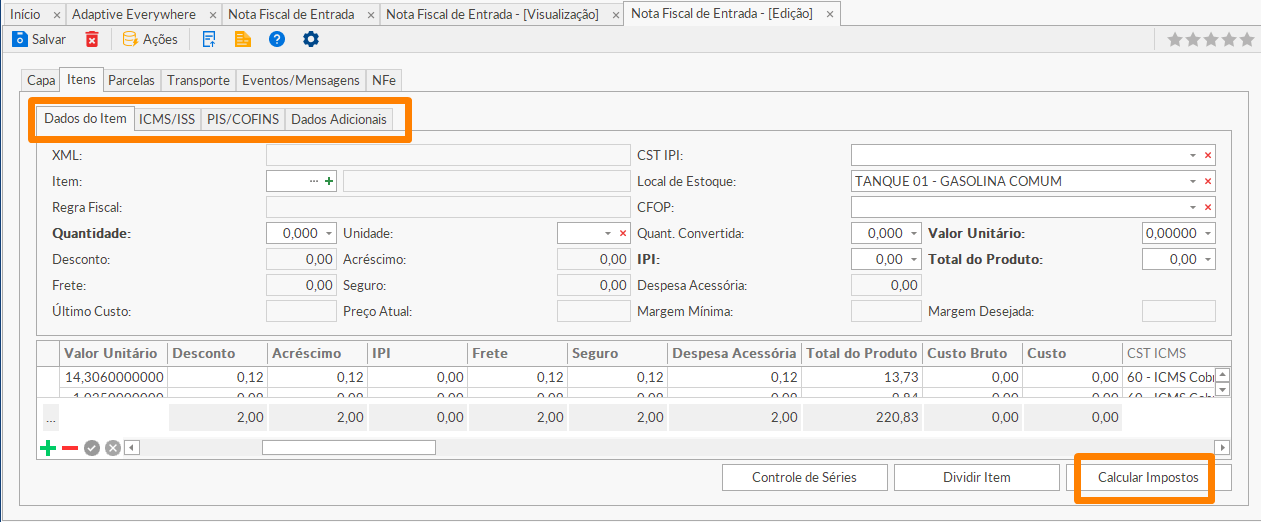
Task: Confirm the grid edit with the gray check icon
Action: point(92,448)
